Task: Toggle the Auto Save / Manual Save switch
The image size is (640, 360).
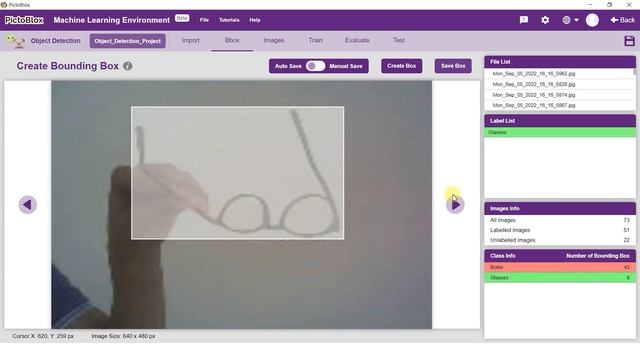Action: coord(315,66)
